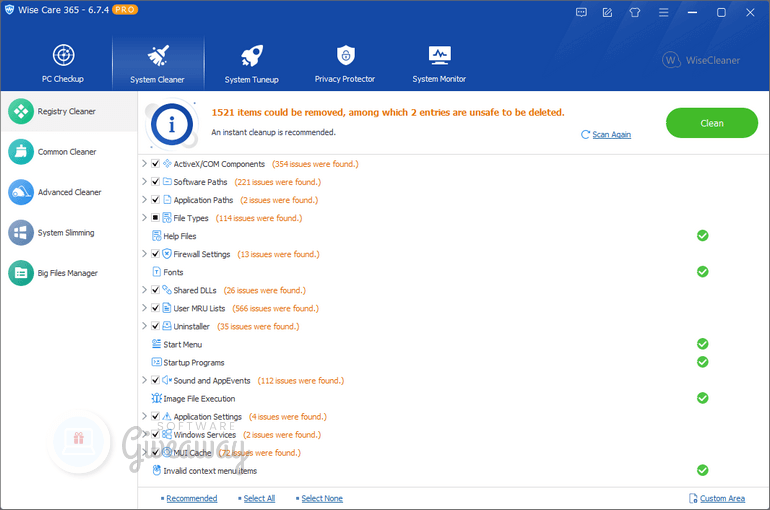The width and height of the screenshot is (770, 510).
Task: Click the Select None link
Action: coord(322,498)
